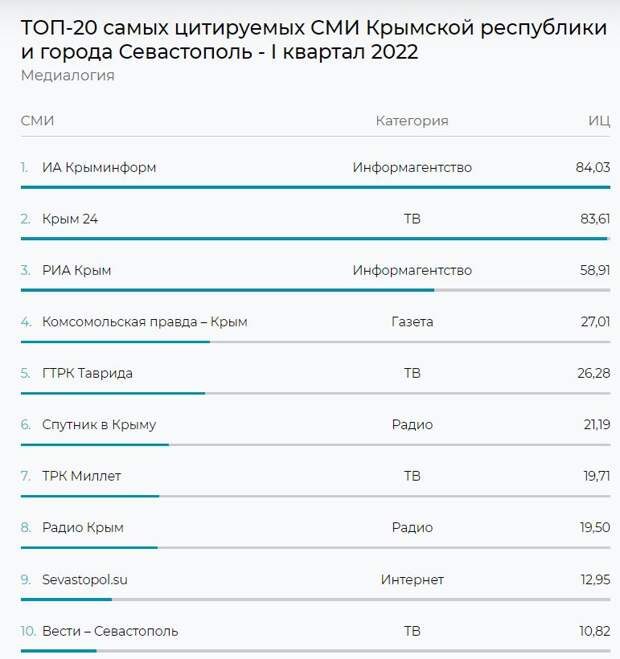Click the РИА Крым progress bar
Screen dimensions: 620x659
coord(227,290)
